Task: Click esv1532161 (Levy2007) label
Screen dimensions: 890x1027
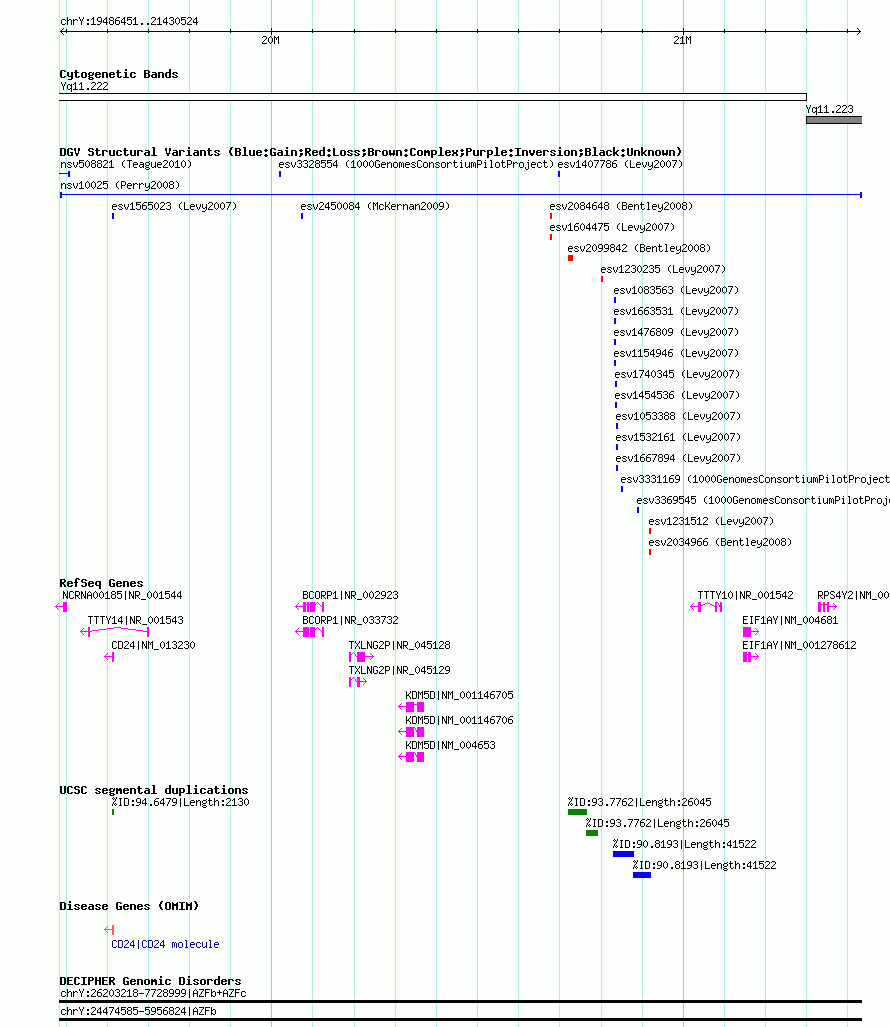Action: pos(678,437)
